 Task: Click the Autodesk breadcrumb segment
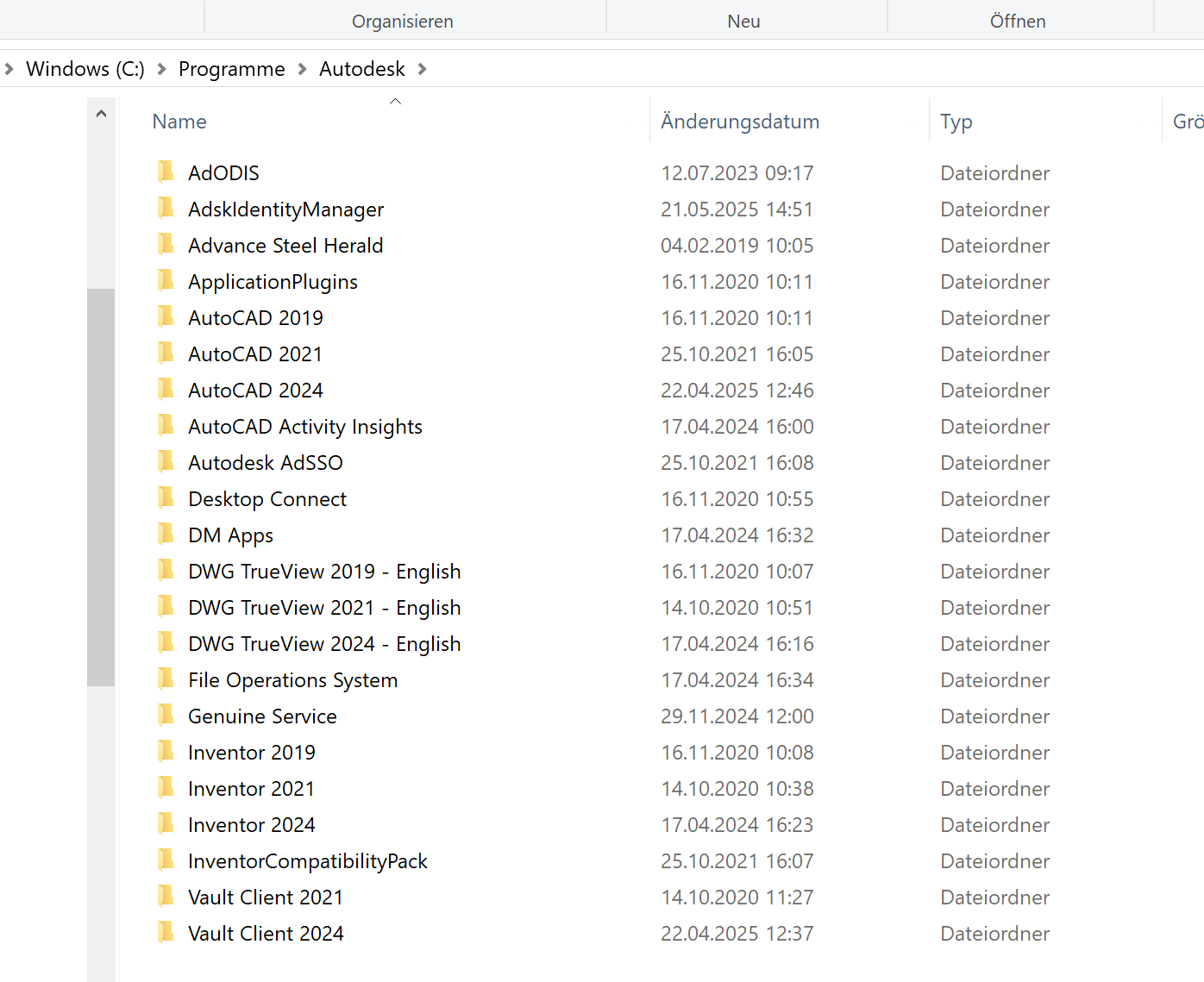[361, 69]
